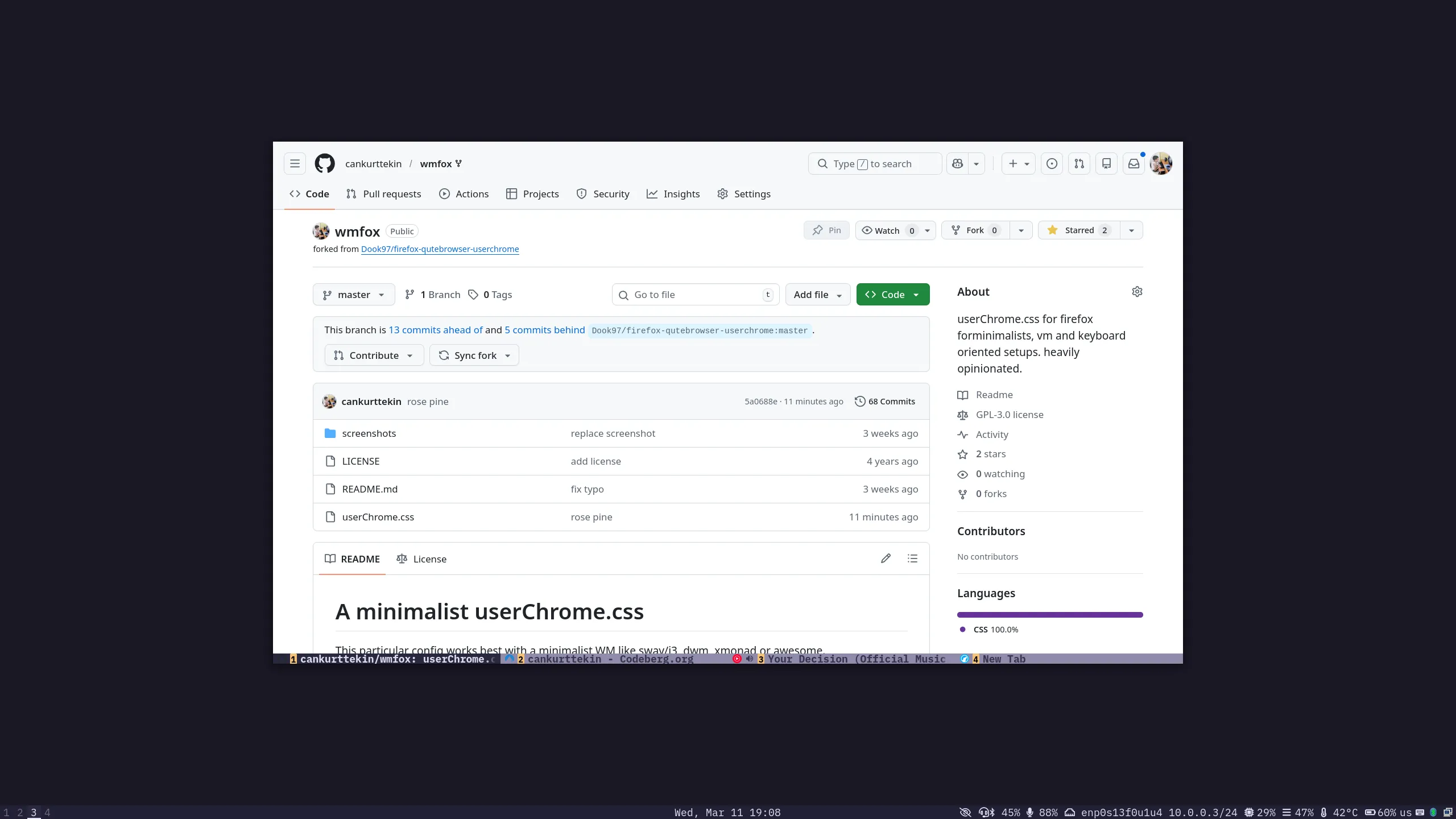Open the master branch dropdown
Image resolution: width=1456 pixels, height=819 pixels.
(353, 294)
